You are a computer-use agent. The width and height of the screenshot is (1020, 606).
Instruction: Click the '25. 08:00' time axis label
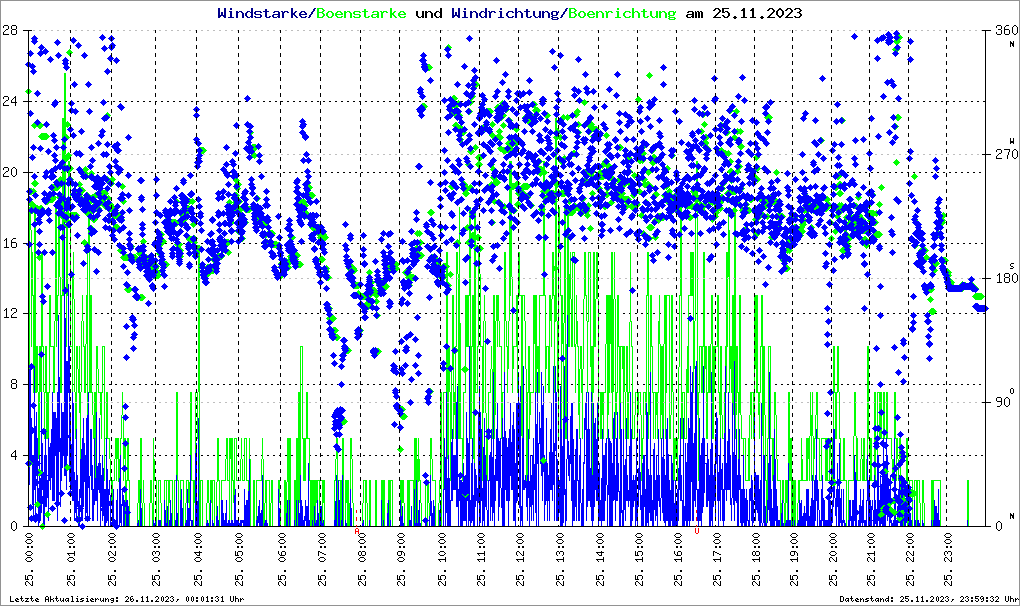[362, 559]
